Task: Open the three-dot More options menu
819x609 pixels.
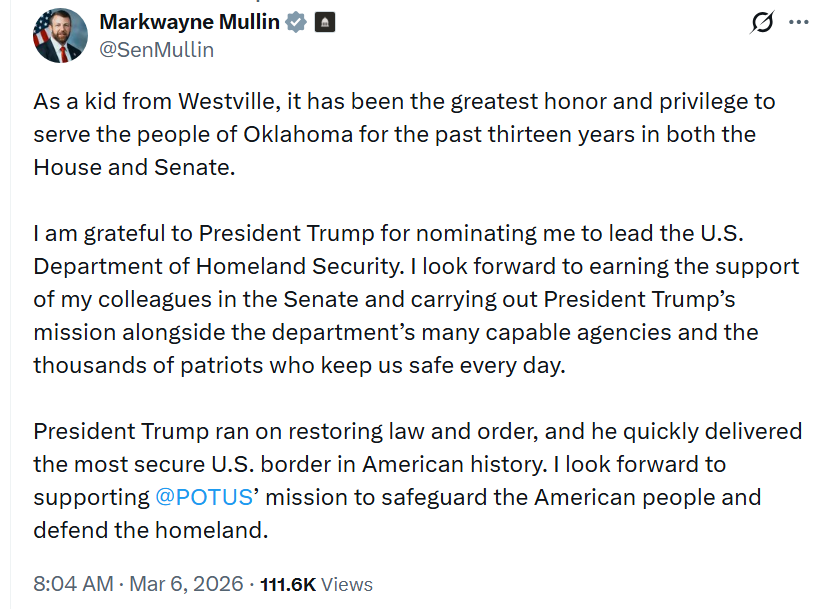Action: coord(798,22)
